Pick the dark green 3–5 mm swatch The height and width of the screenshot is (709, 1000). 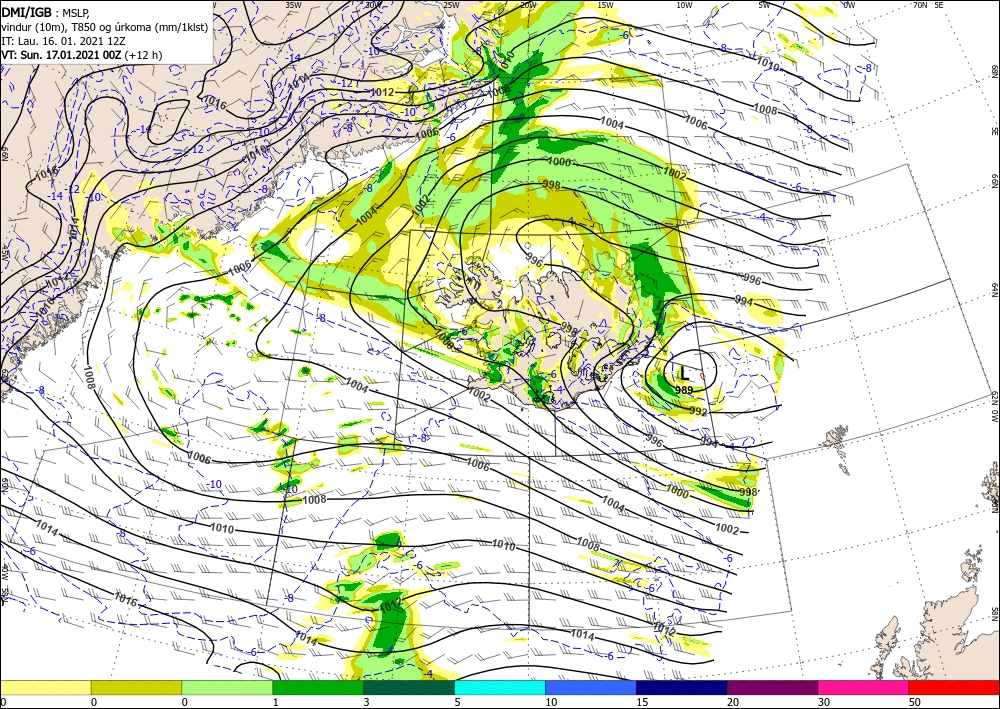coord(409,687)
